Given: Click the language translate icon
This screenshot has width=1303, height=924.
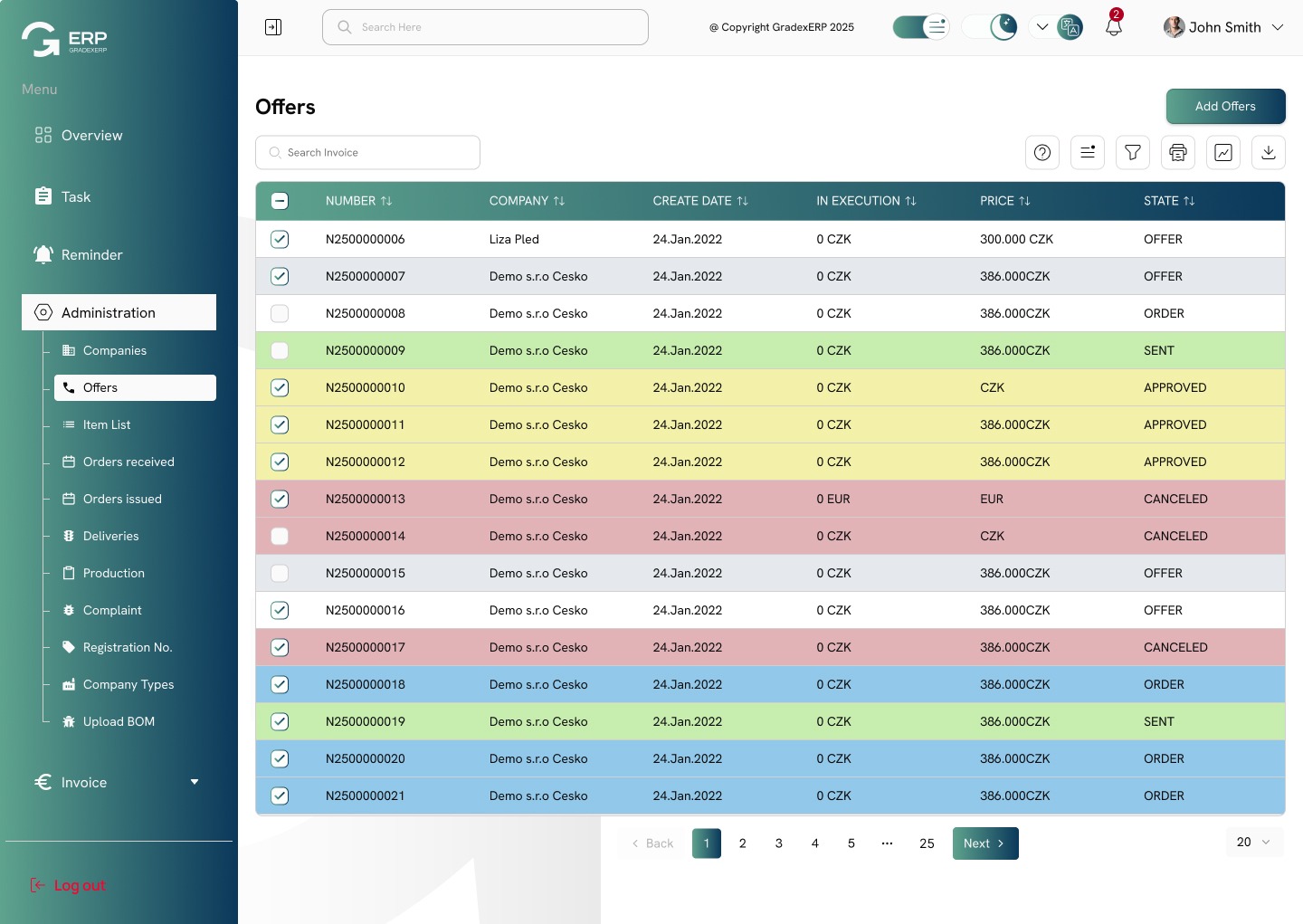Looking at the screenshot, I should point(1070,27).
